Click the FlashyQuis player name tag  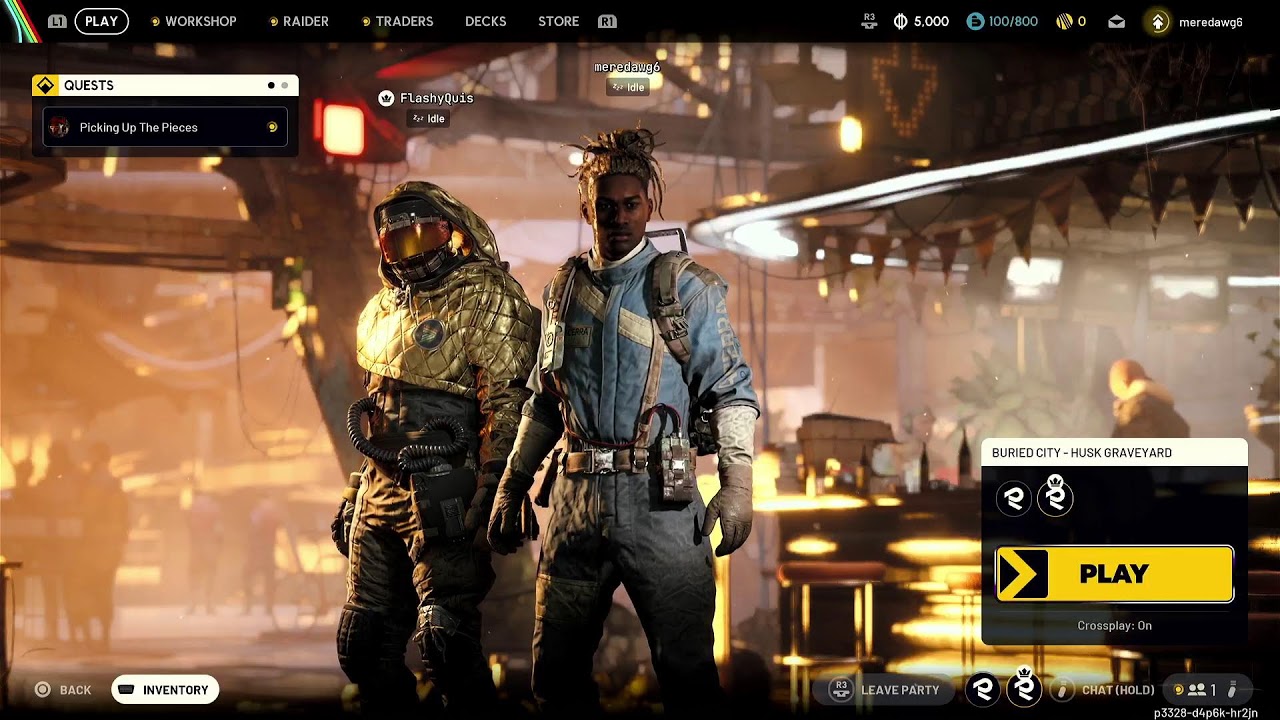pyautogui.click(x=436, y=98)
